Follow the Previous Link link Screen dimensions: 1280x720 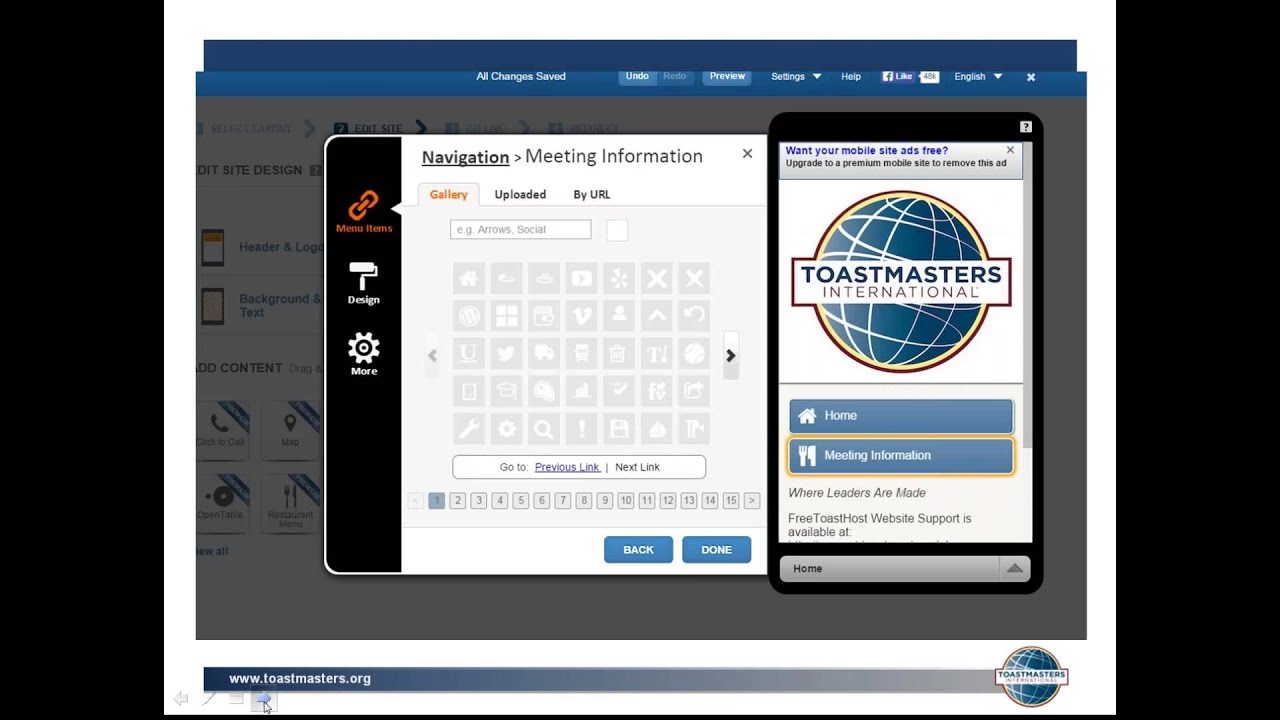pyautogui.click(x=567, y=467)
